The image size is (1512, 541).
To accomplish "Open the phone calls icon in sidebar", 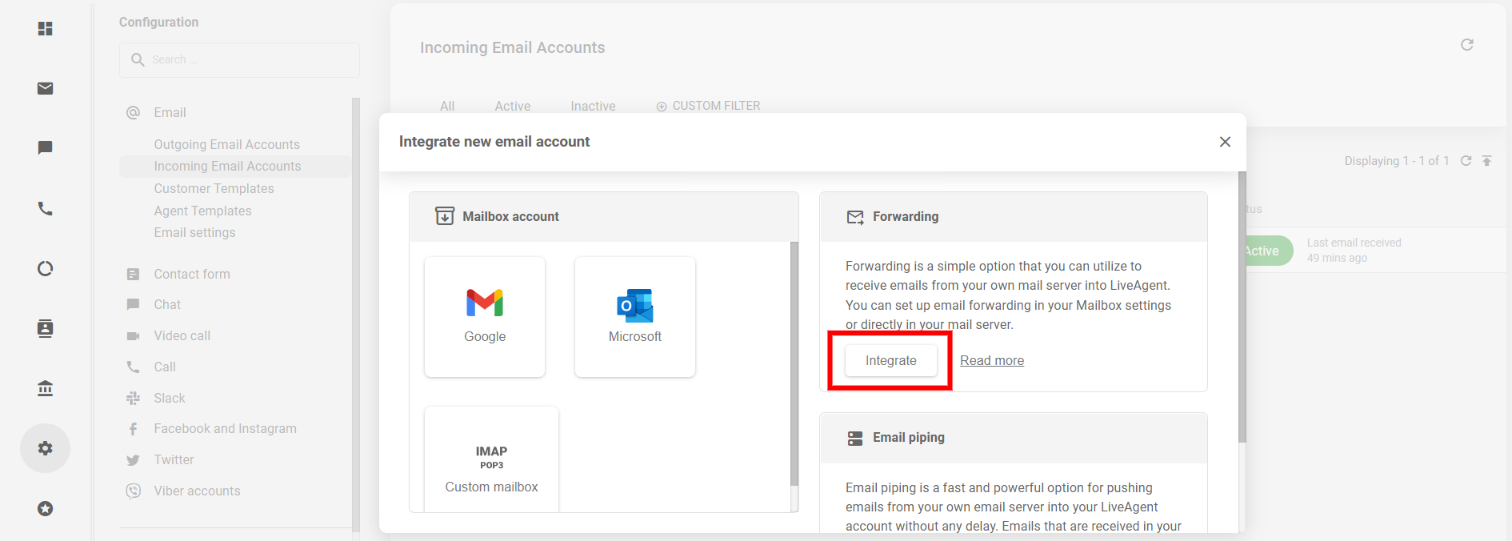I will (x=45, y=209).
